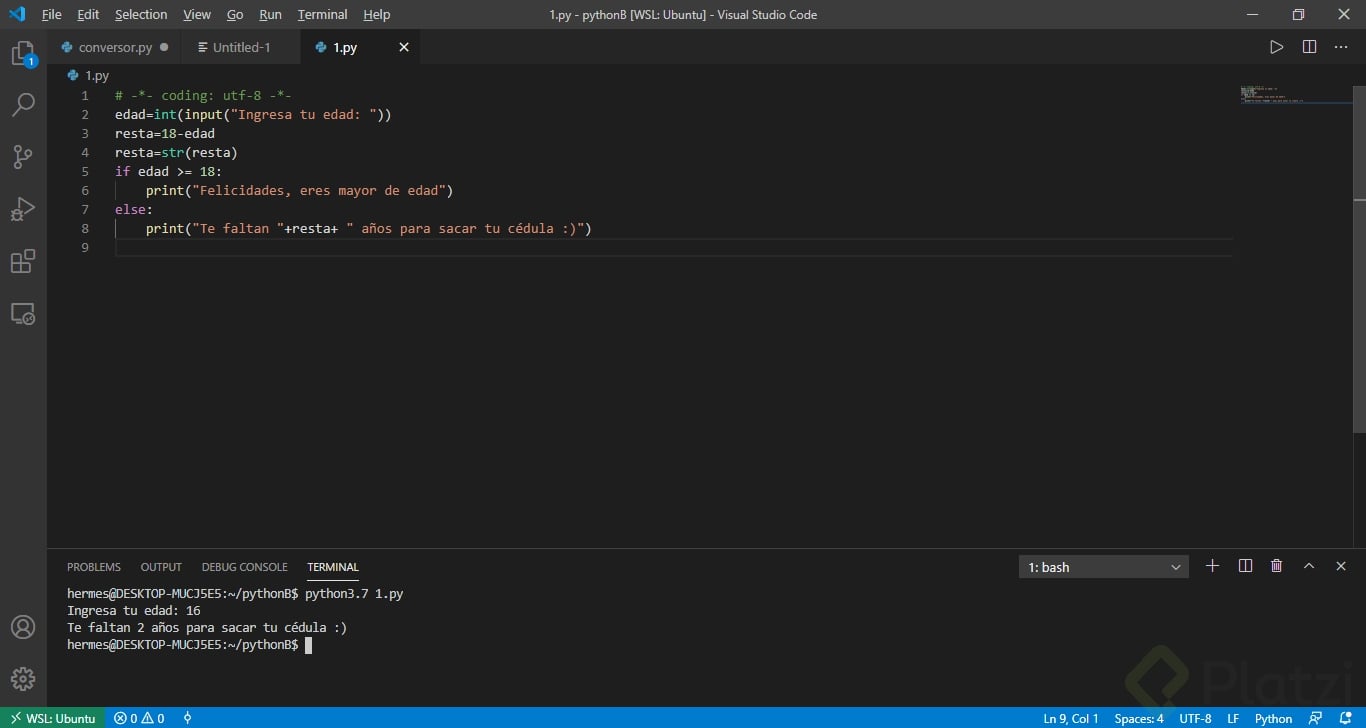Screen dimensions: 1366x728
Task: Open the terminal selector dropdown '1: bash'
Action: tap(1104, 567)
